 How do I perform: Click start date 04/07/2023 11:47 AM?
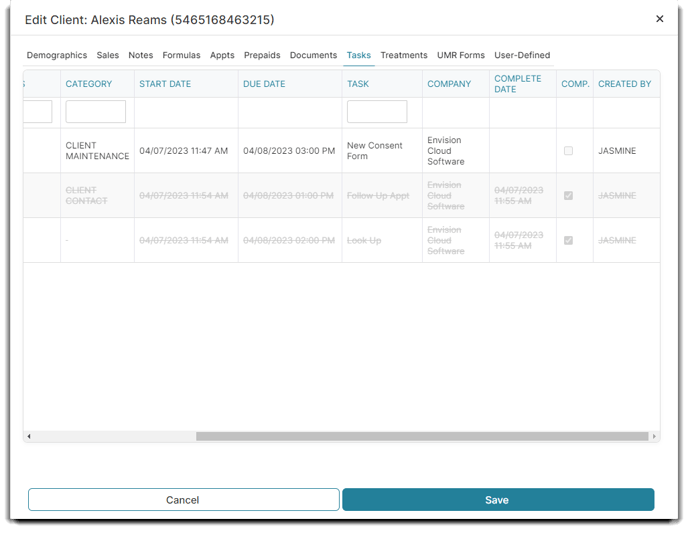click(183, 151)
